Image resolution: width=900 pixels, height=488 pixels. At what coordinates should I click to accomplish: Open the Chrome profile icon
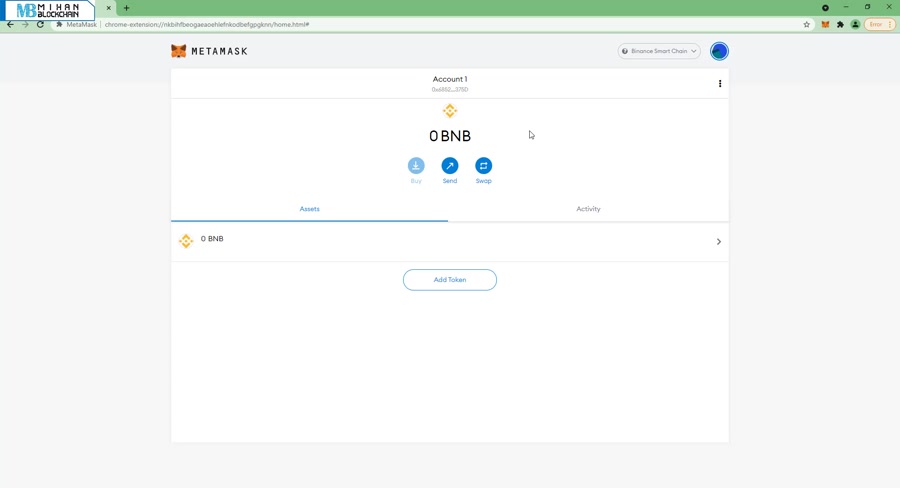[x=855, y=25]
